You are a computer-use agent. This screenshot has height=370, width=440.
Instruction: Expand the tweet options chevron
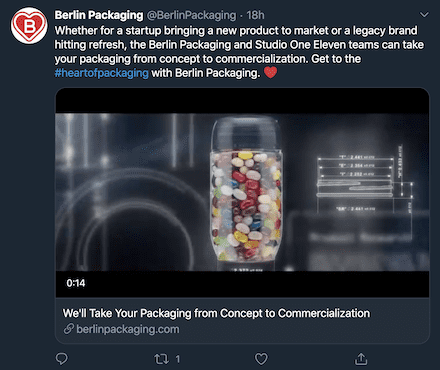point(424,15)
